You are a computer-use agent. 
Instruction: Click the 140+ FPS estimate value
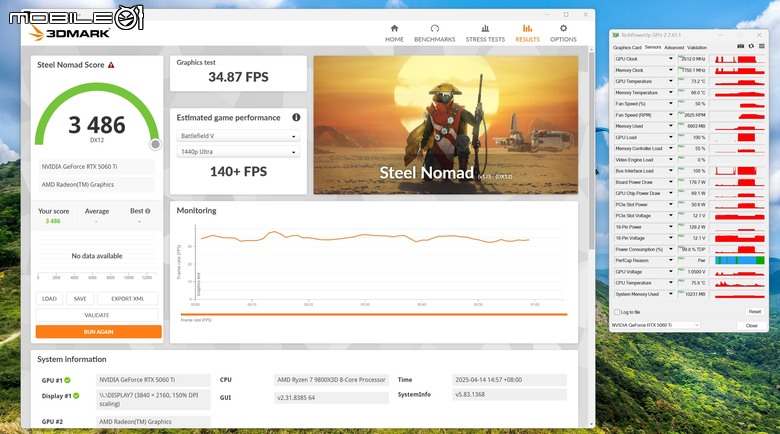(x=238, y=172)
